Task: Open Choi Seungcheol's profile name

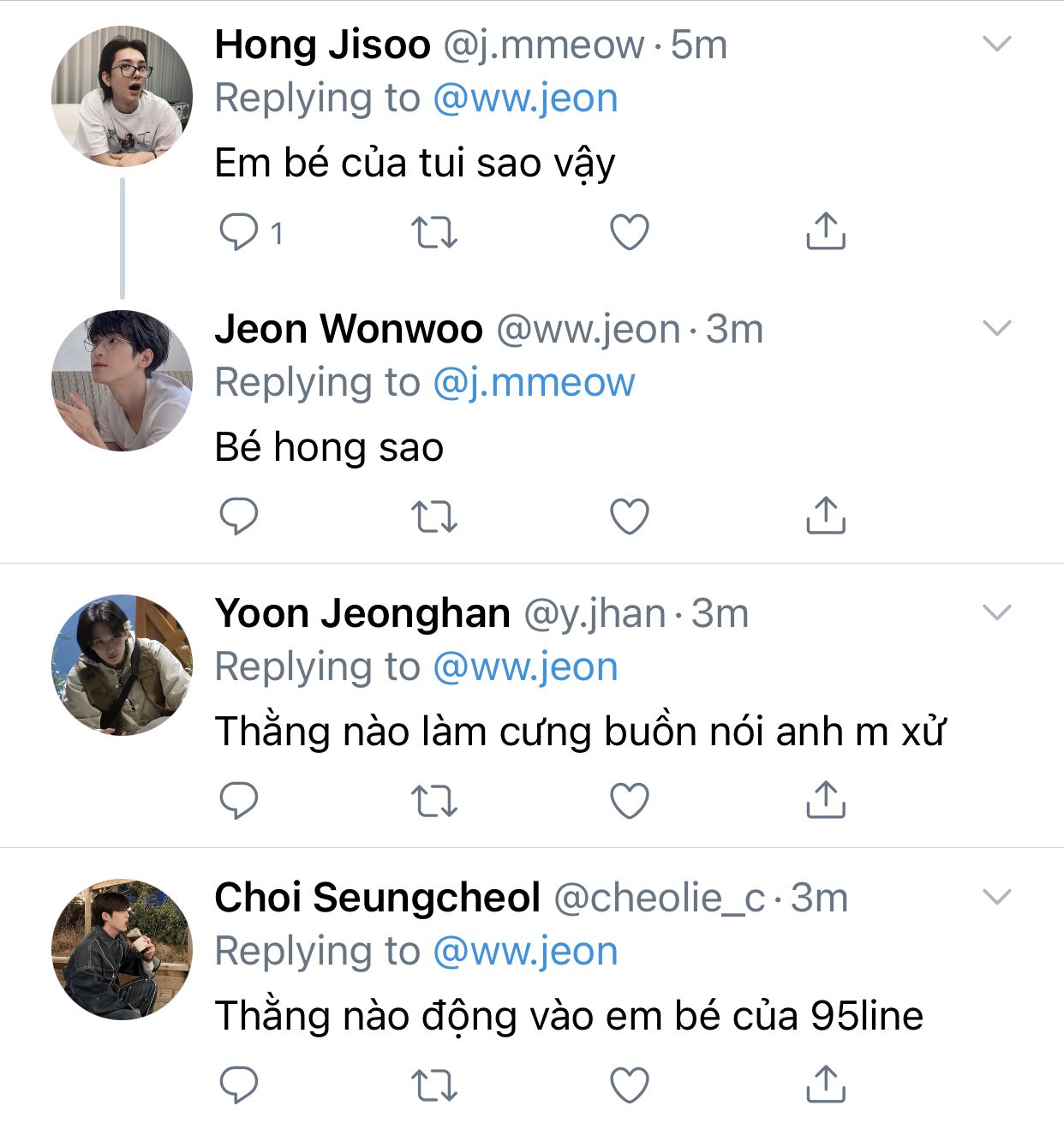Action: pyautogui.click(x=377, y=898)
